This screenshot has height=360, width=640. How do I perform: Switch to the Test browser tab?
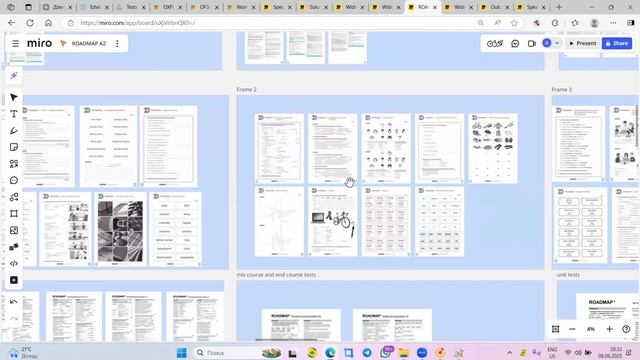131,7
